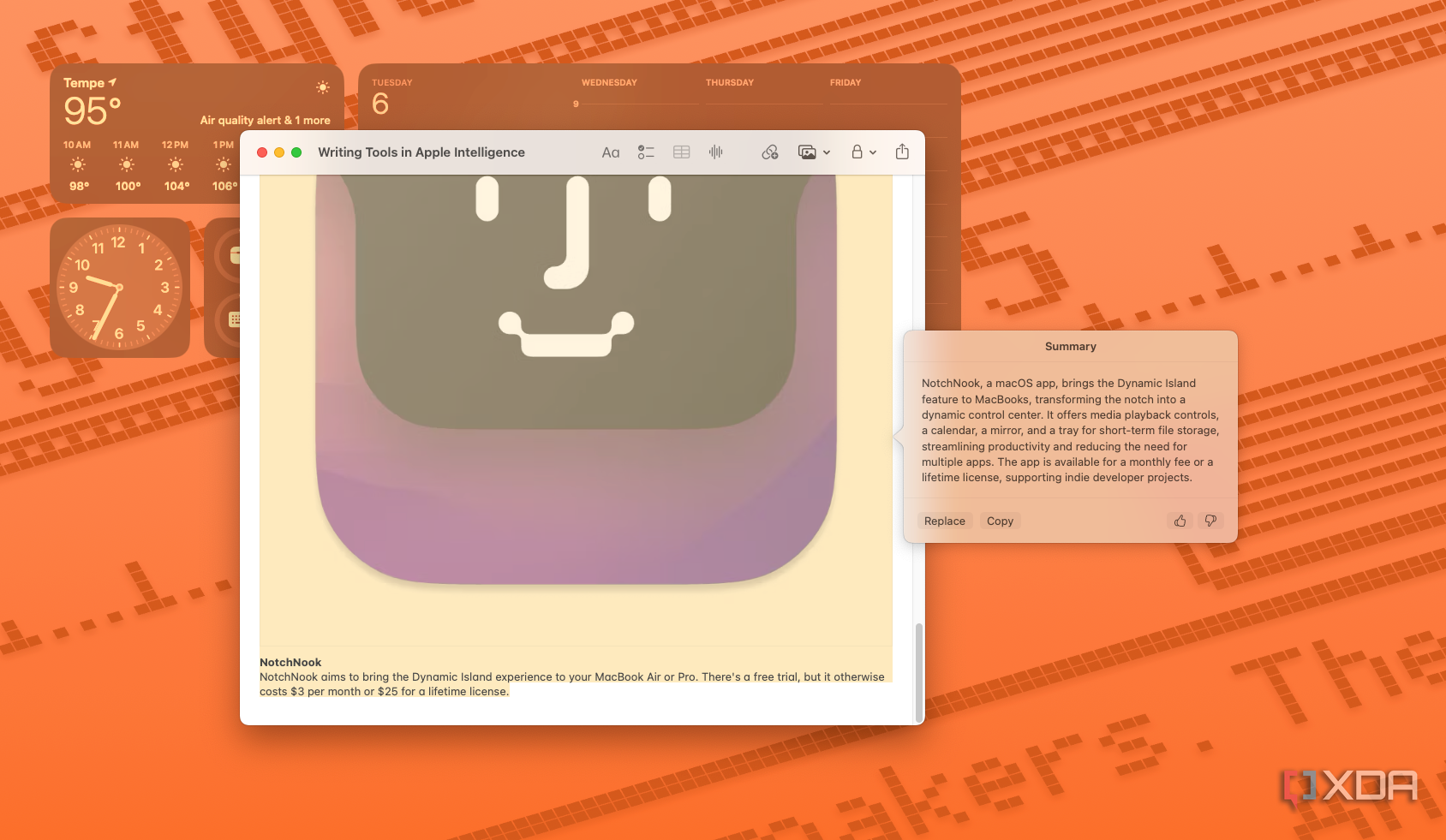Image resolution: width=1446 pixels, height=840 pixels.
Task: Copy the generated summary
Action: click(x=1000, y=521)
